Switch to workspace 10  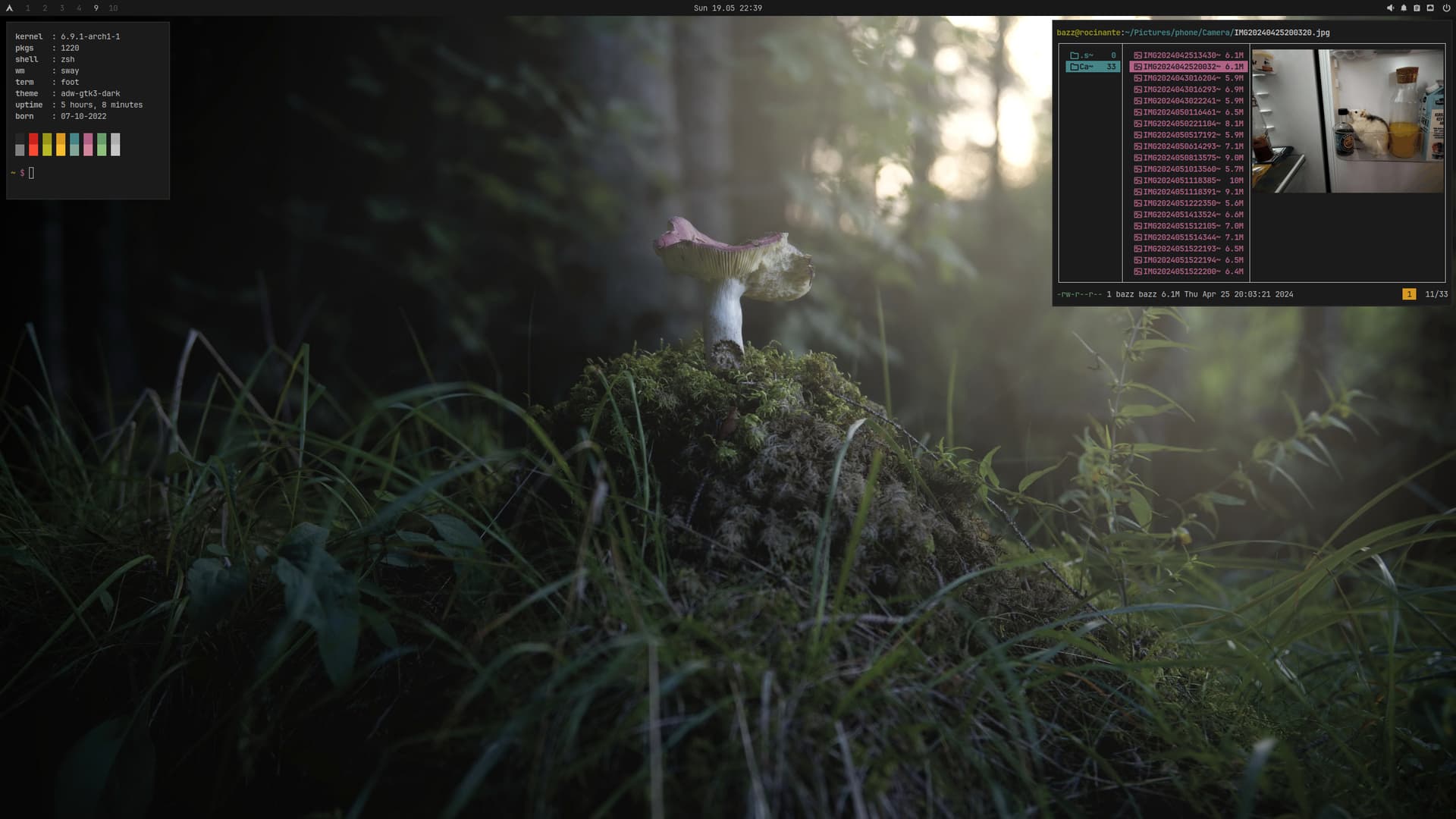(113, 8)
